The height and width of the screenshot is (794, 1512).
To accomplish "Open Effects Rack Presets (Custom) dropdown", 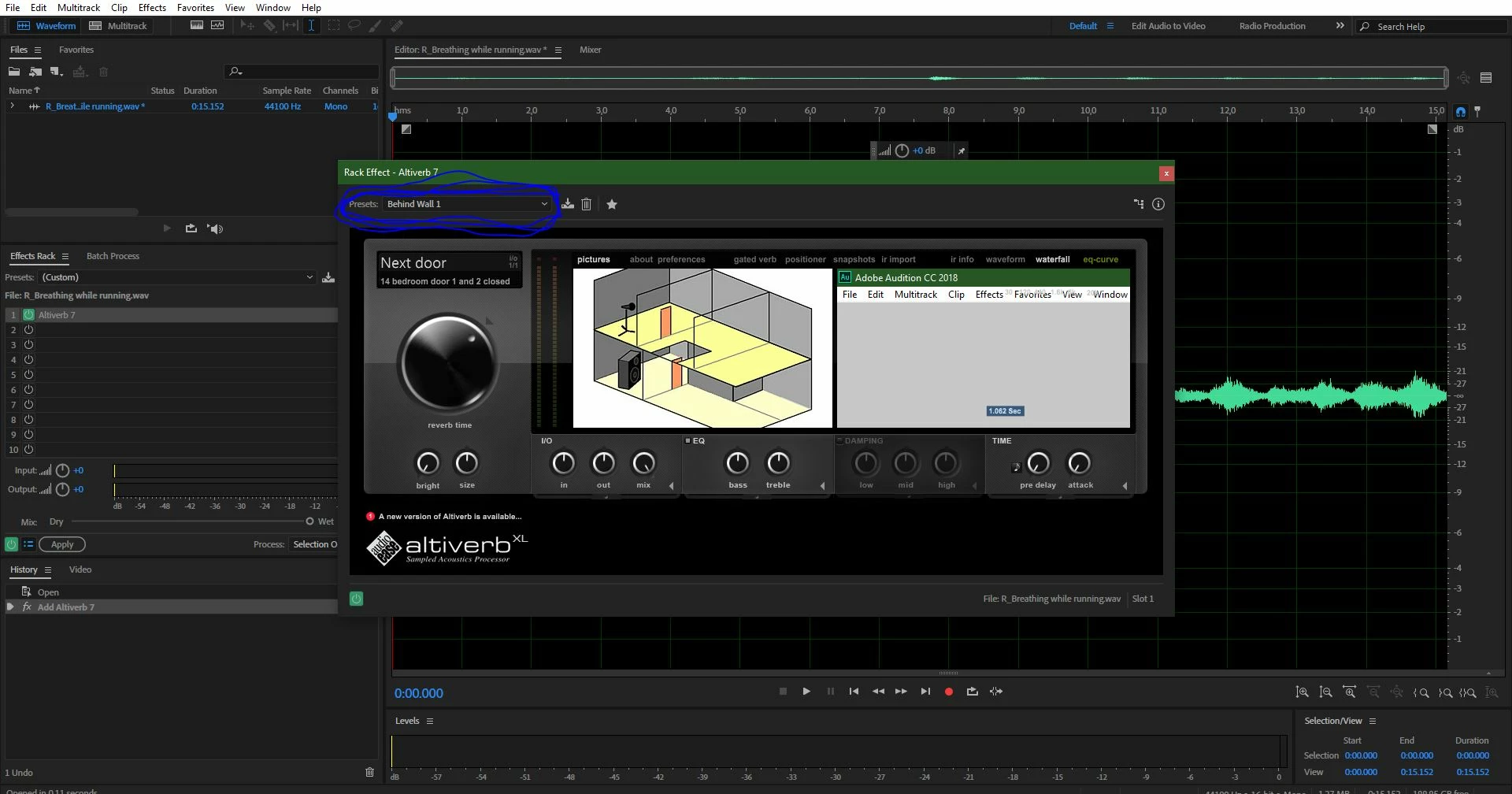I will (x=177, y=277).
